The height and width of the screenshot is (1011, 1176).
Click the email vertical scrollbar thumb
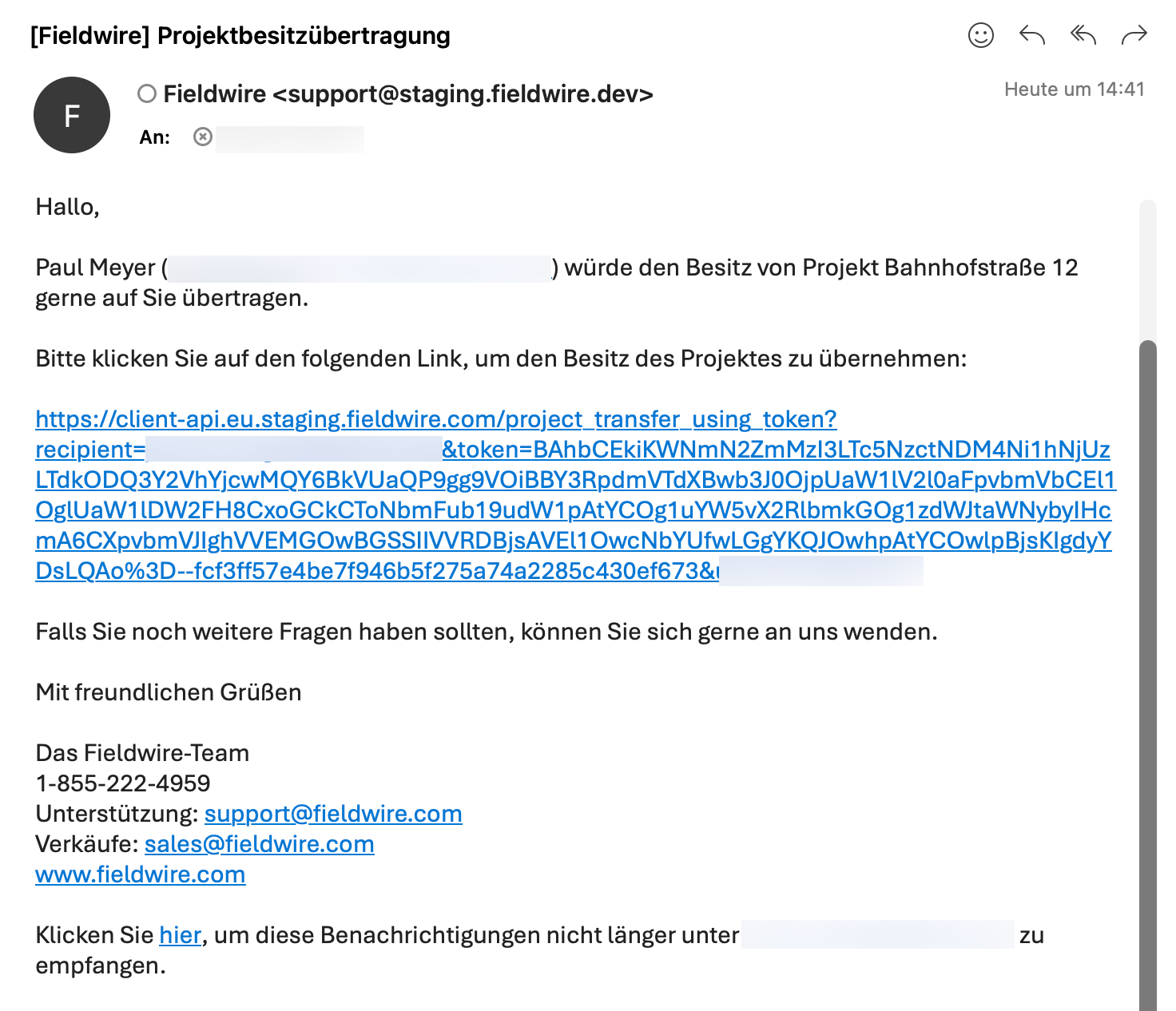tap(1147, 639)
